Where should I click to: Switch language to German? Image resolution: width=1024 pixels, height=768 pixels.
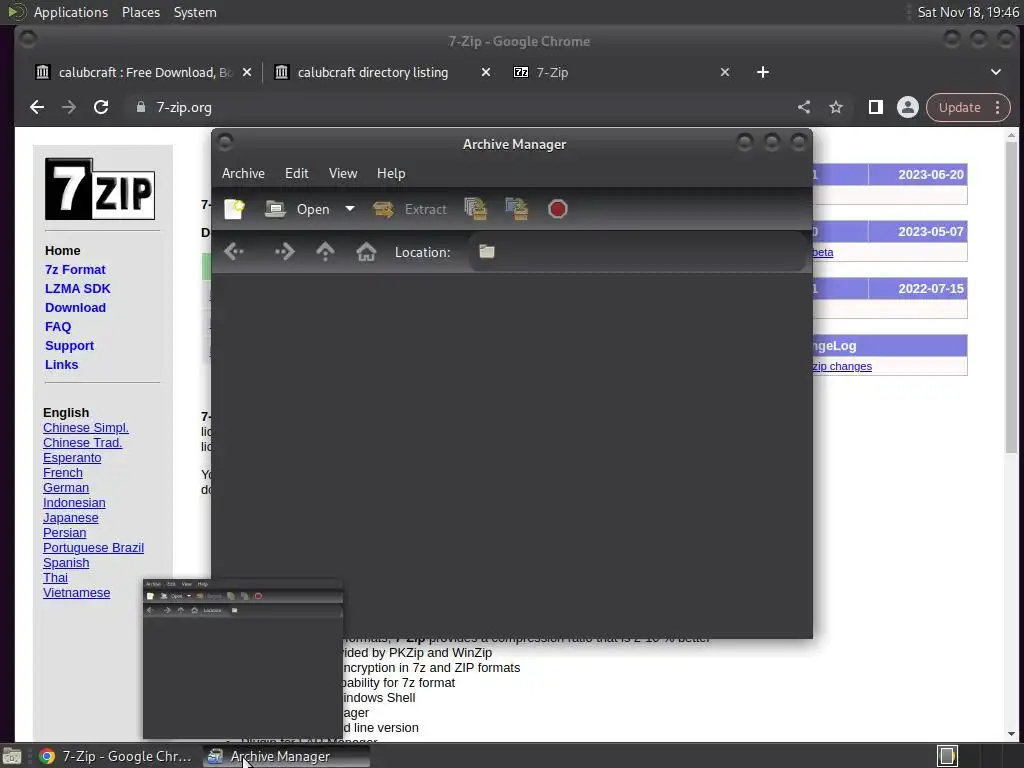(66, 488)
